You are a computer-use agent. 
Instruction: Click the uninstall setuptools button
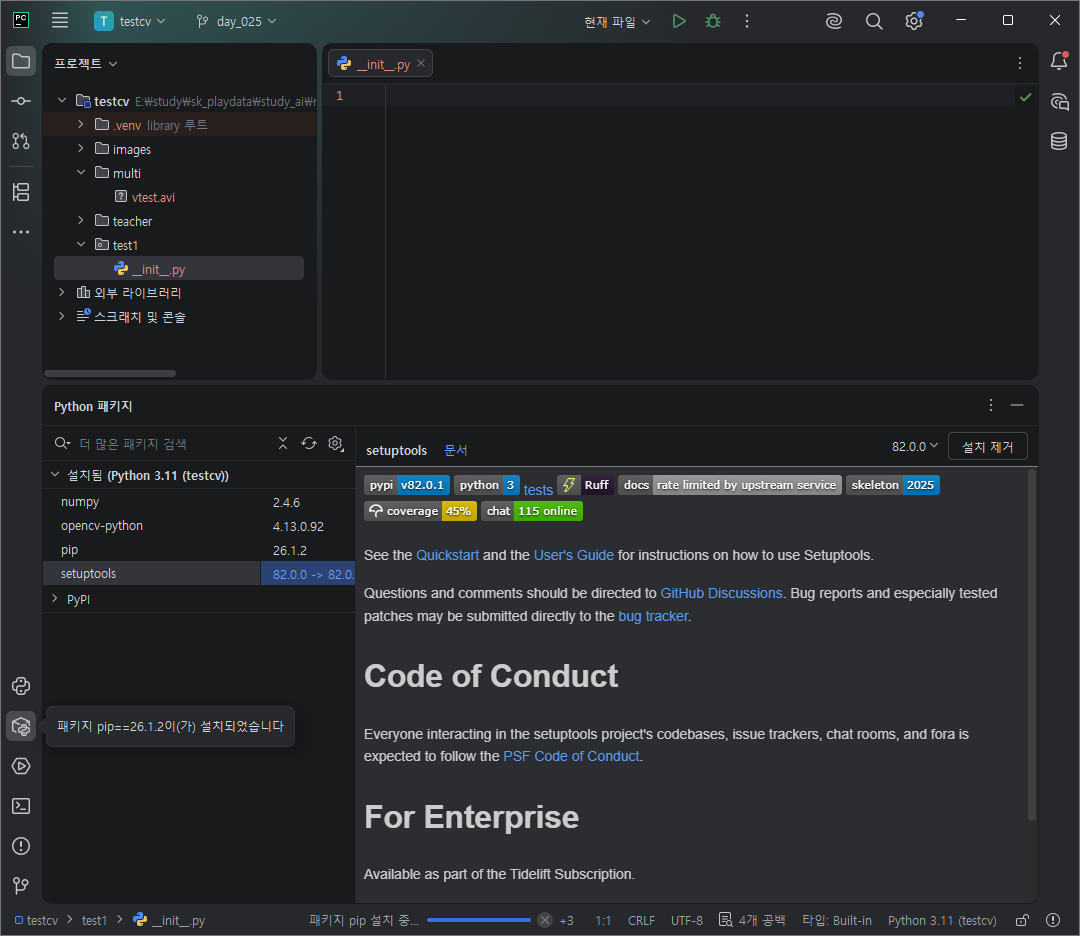tap(988, 446)
